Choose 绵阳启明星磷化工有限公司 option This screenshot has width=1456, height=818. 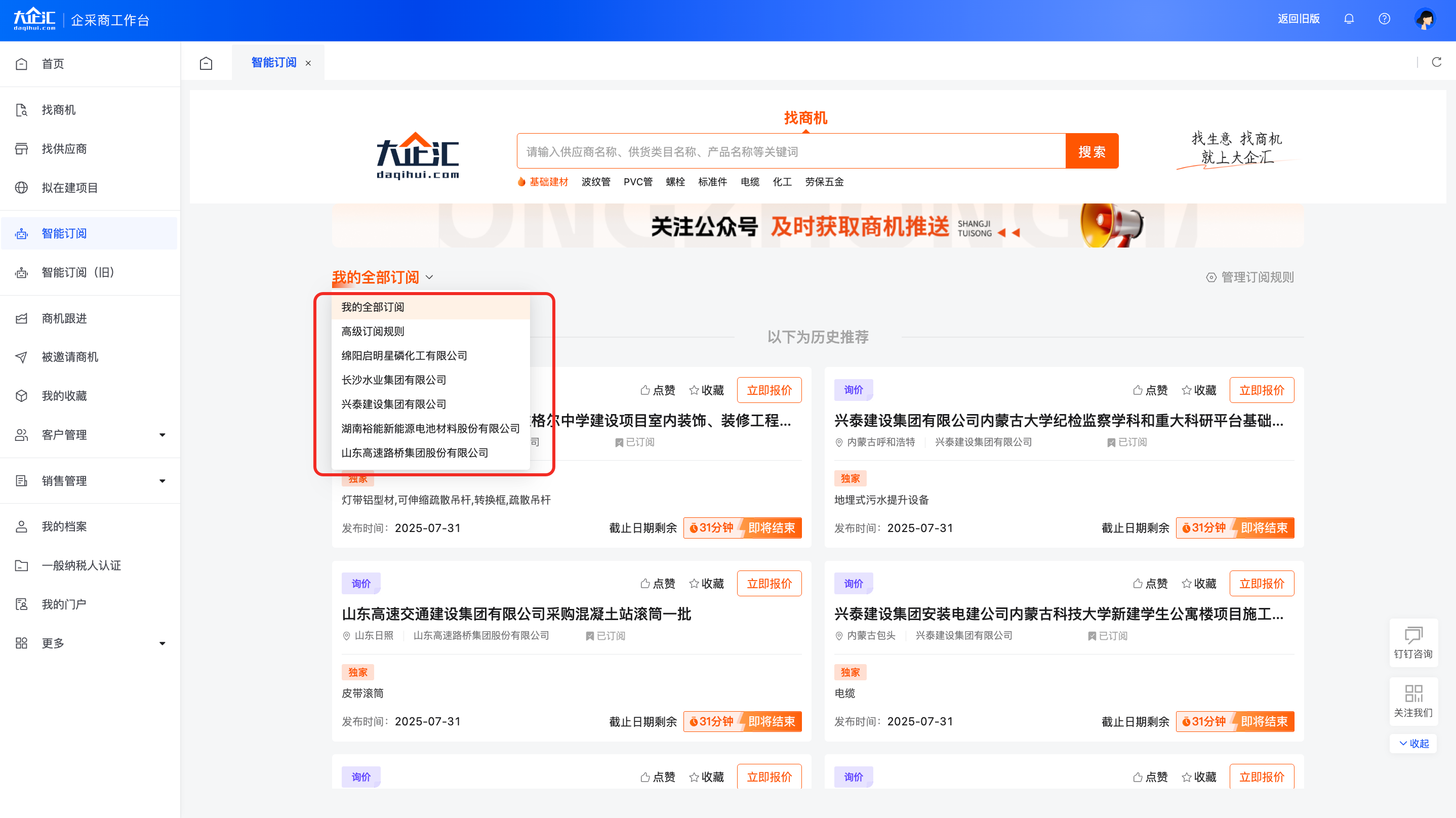[431, 355]
